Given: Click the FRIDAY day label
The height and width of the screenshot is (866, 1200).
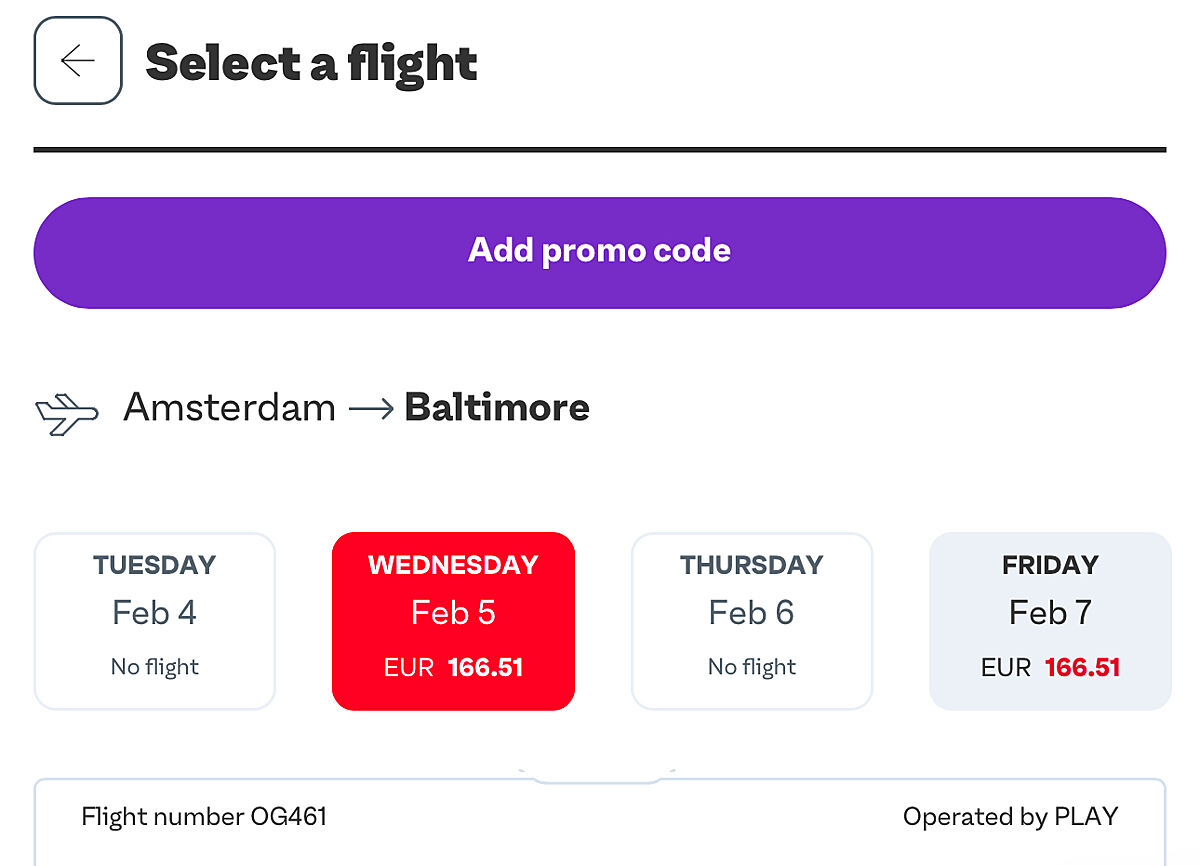Looking at the screenshot, I should [x=1050, y=565].
